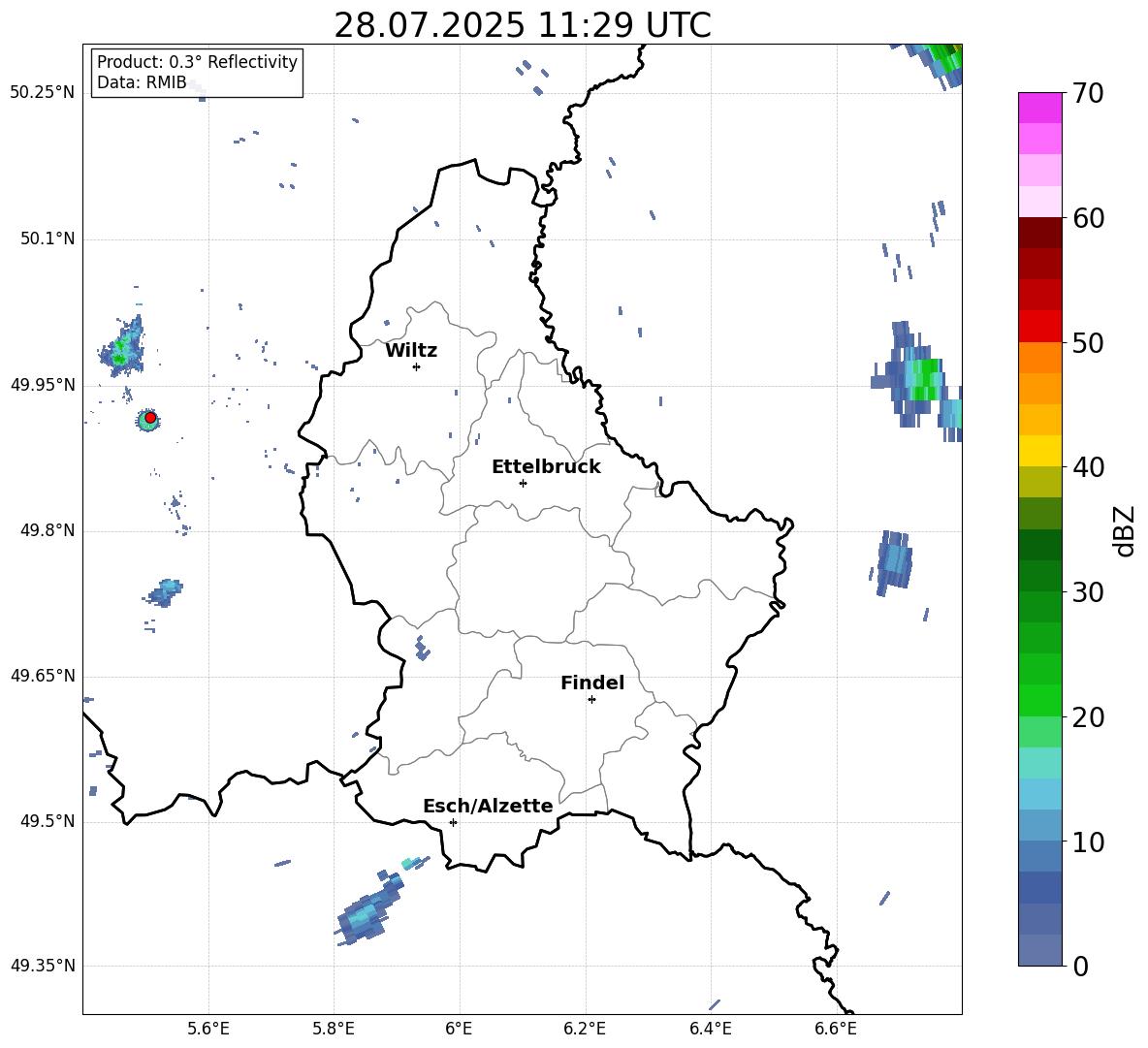
Task: Select the Esch/Alzette city label
Action: [488, 806]
